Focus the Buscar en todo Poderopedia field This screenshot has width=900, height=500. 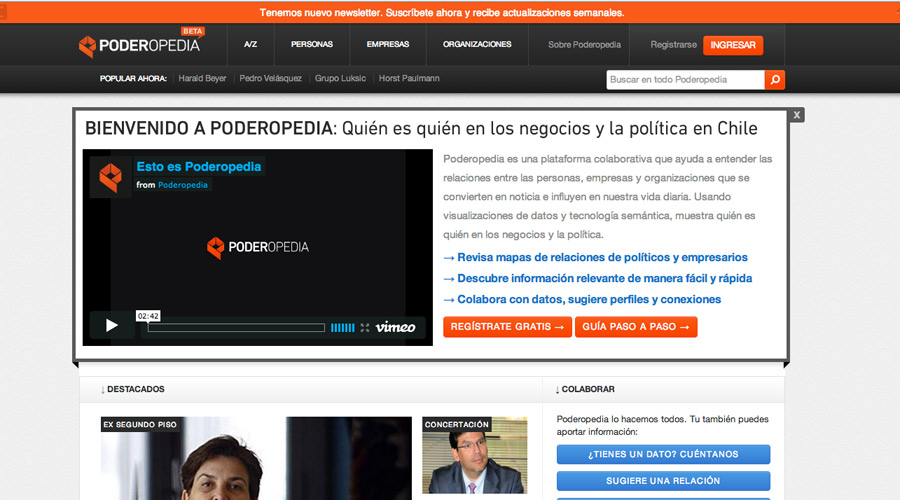[685, 80]
